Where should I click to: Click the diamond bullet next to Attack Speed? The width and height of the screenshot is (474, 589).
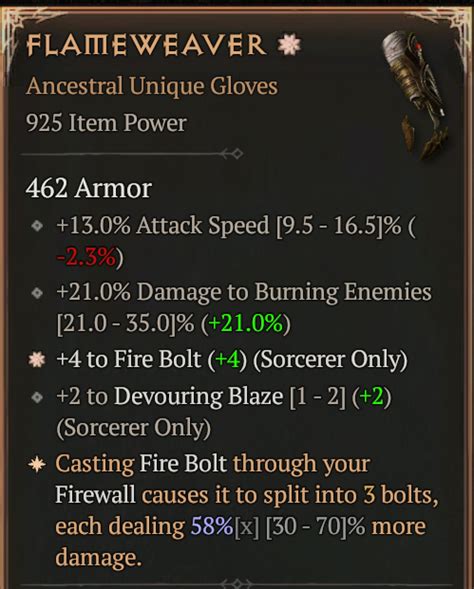click(x=37, y=226)
